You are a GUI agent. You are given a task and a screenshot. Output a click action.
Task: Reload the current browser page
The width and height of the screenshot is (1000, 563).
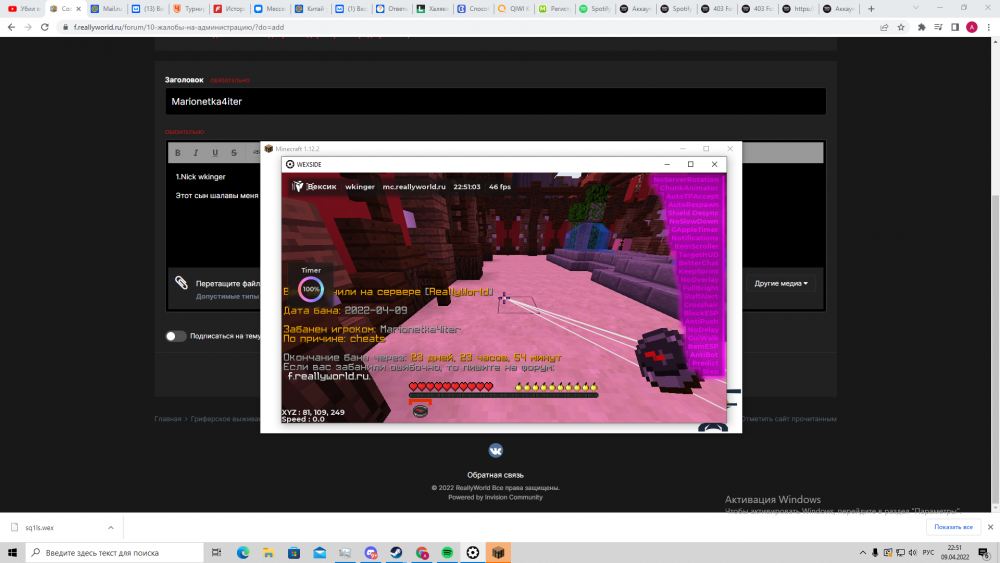(x=45, y=27)
